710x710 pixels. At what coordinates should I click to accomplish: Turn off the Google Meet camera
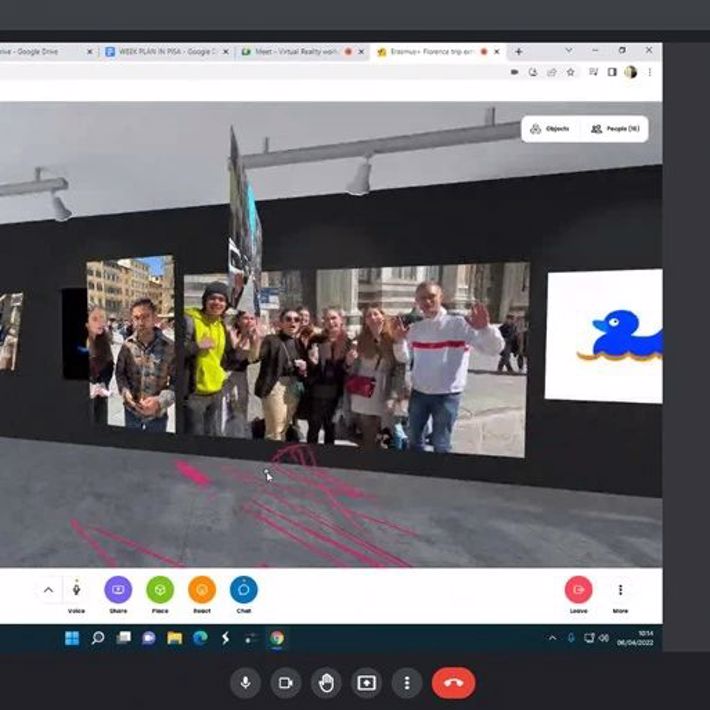(x=285, y=683)
